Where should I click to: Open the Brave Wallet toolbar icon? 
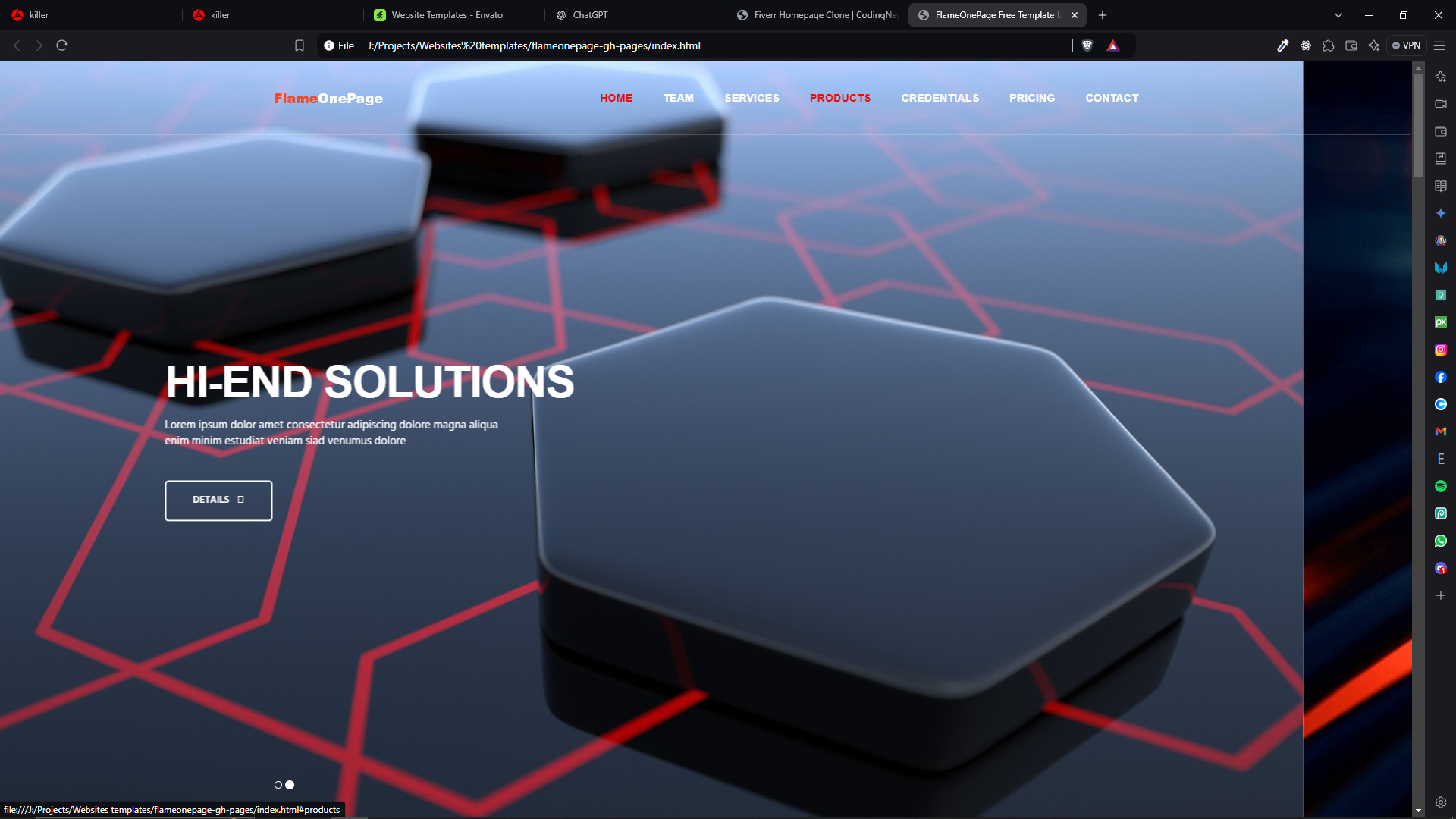[1351, 45]
